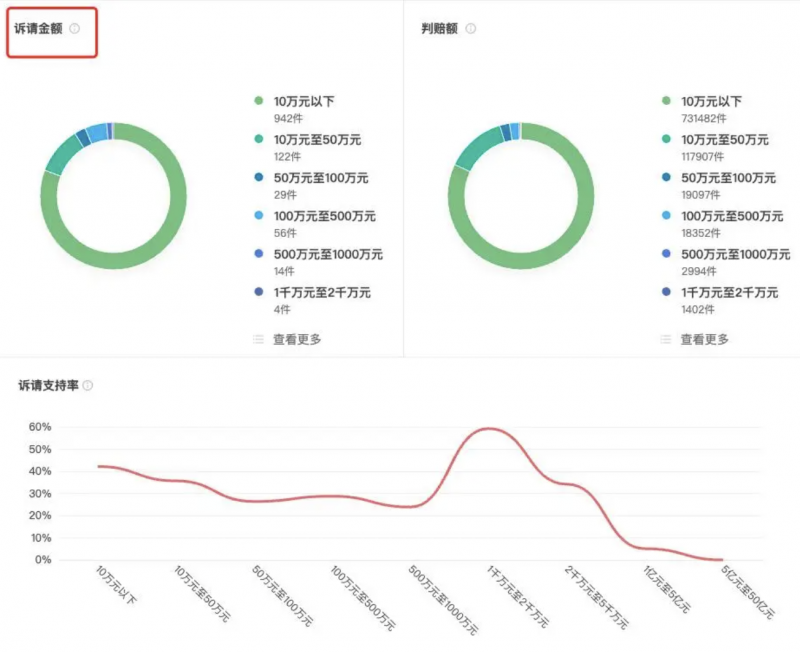The image size is (800, 652).
Task: Expand 查看更多 under 诉请金额 legend
Action: (x=297, y=339)
